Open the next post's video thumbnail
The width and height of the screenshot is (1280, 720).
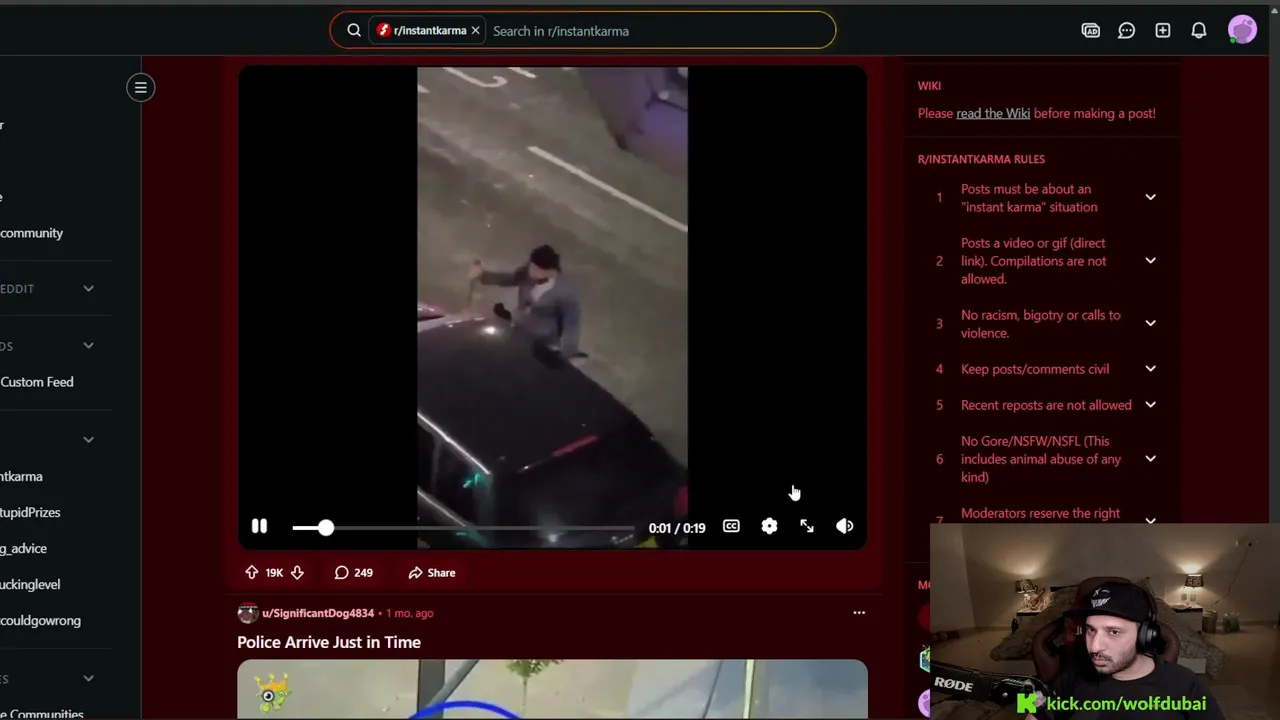552,689
